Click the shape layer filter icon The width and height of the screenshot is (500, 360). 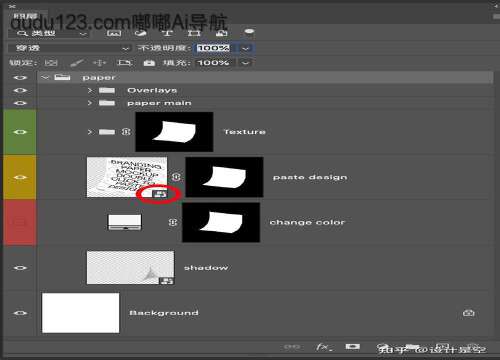point(194,33)
